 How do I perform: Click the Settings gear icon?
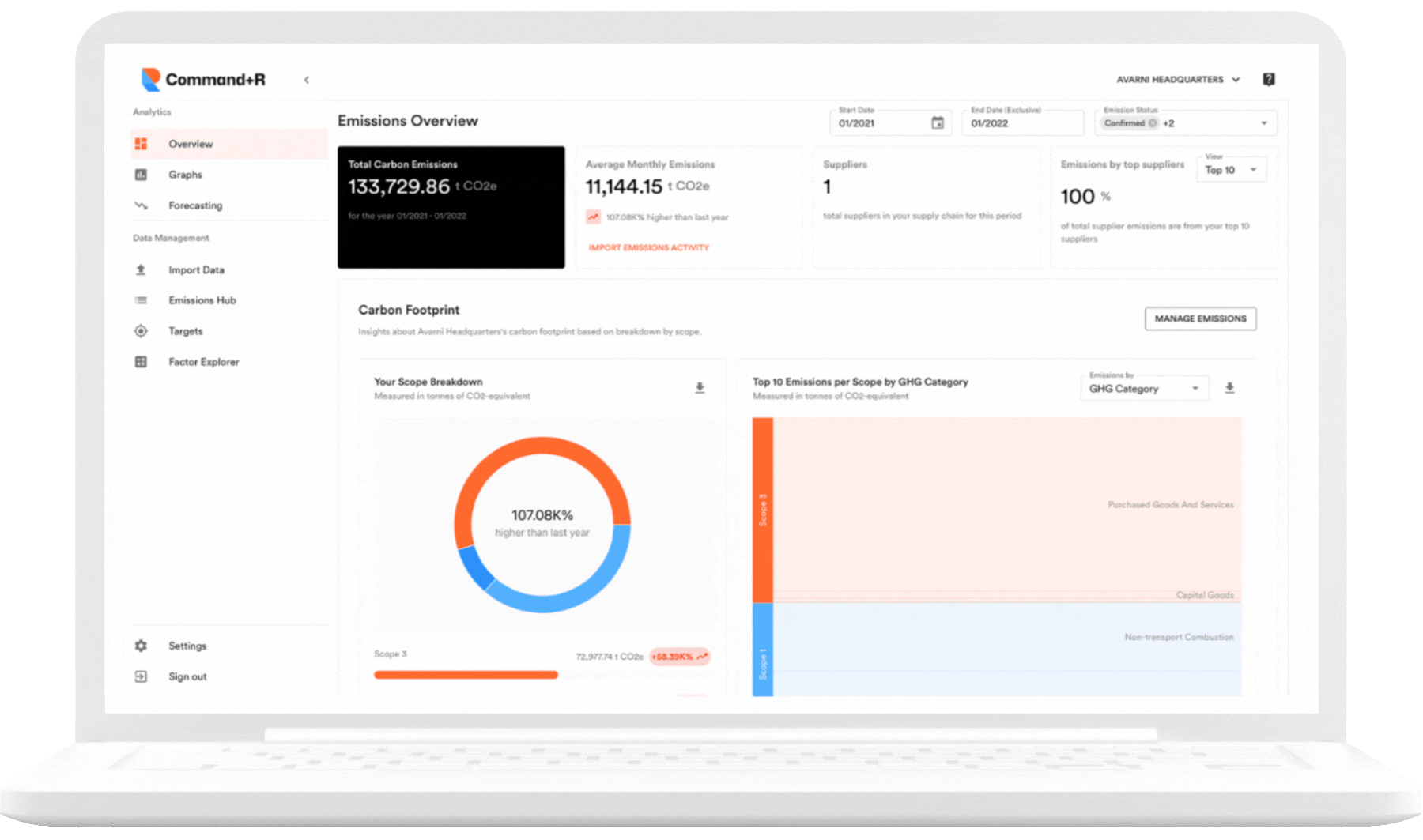(141, 646)
